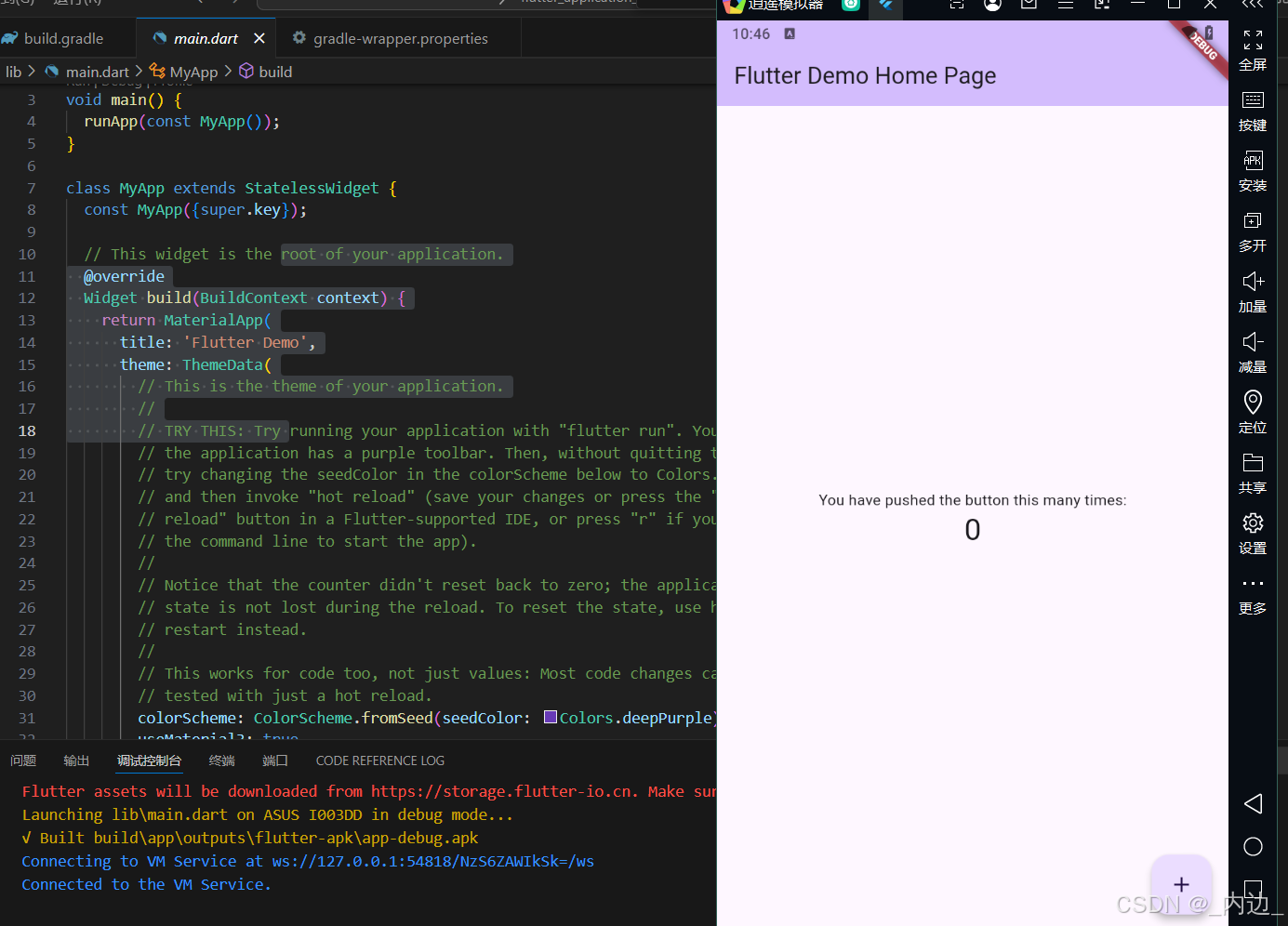Click 'runApp(const MyApp());' code line
The height and width of the screenshot is (926, 1288).
click(181, 122)
